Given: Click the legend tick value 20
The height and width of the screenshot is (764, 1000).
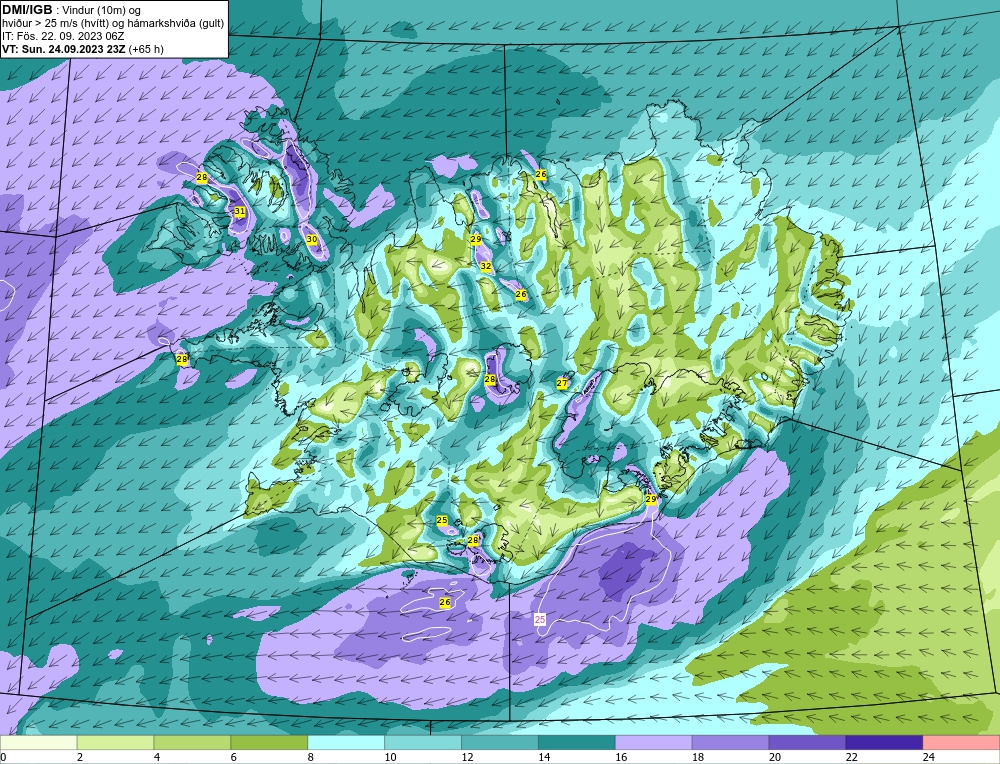Looking at the screenshot, I should click(x=774, y=757).
